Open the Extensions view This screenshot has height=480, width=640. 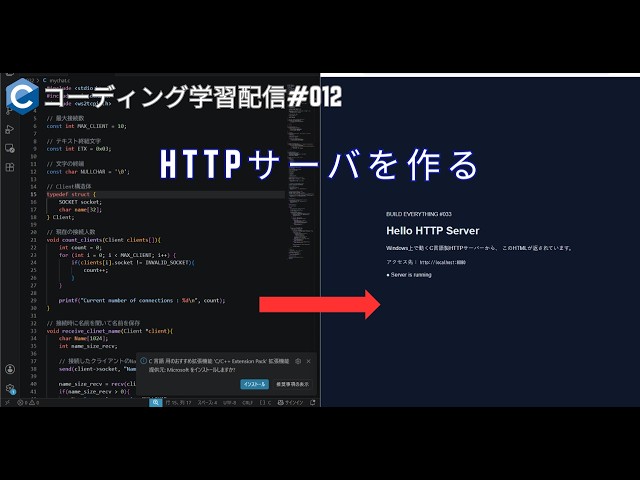[x=10, y=167]
